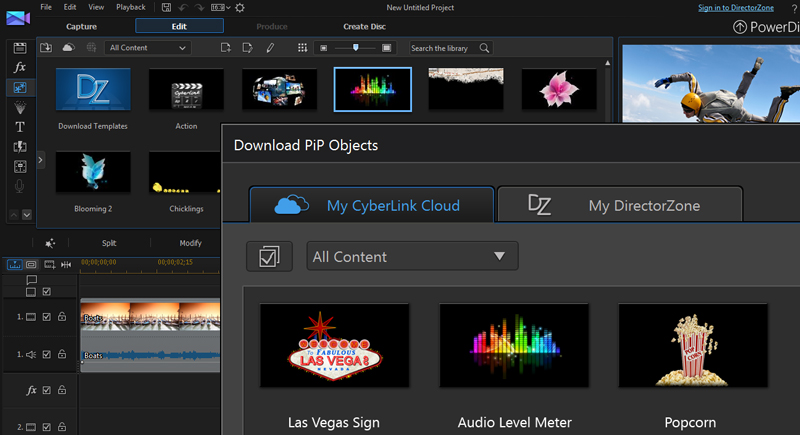Click the Magic tools wand icon
The image size is (800, 435).
pos(50,243)
